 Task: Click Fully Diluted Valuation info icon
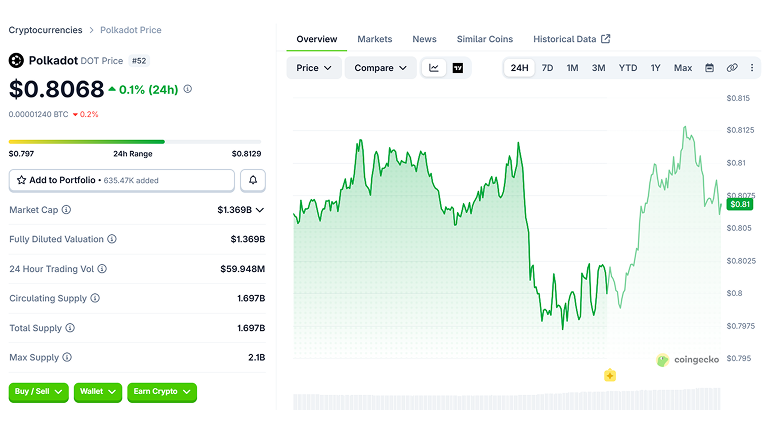pos(112,239)
